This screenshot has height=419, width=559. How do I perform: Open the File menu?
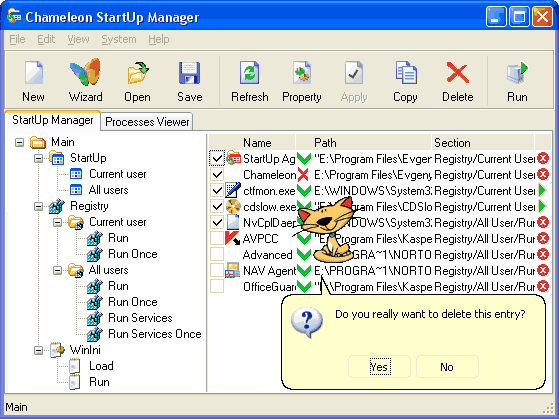[17, 39]
